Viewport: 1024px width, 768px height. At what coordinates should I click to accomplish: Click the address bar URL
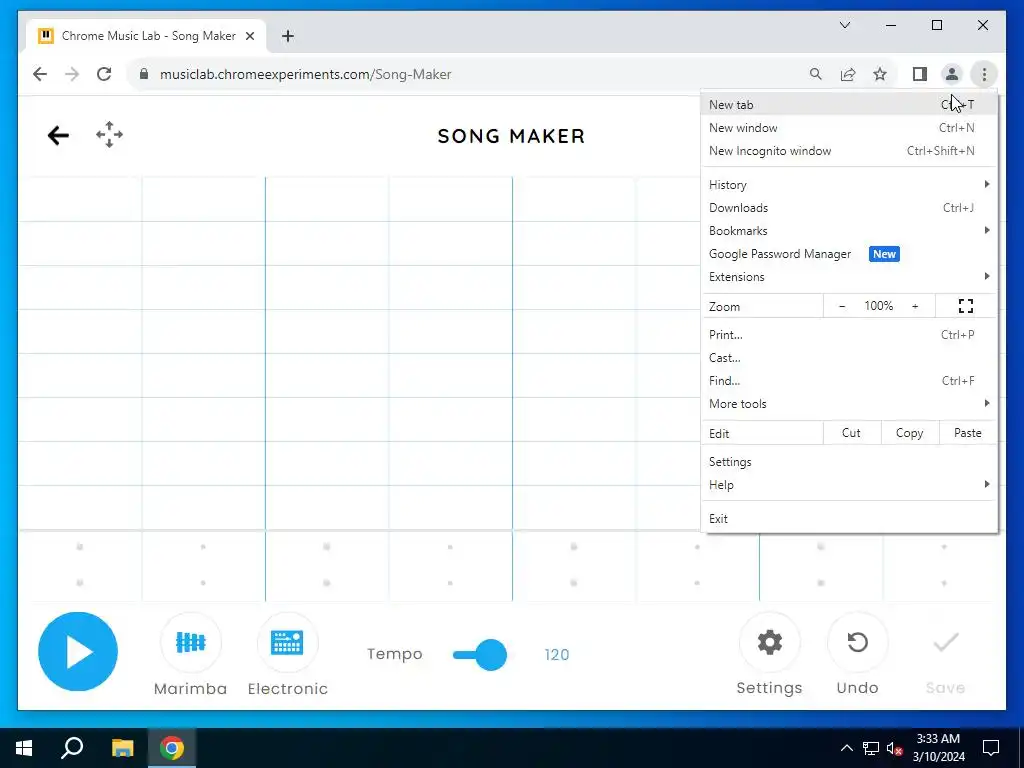click(x=305, y=74)
